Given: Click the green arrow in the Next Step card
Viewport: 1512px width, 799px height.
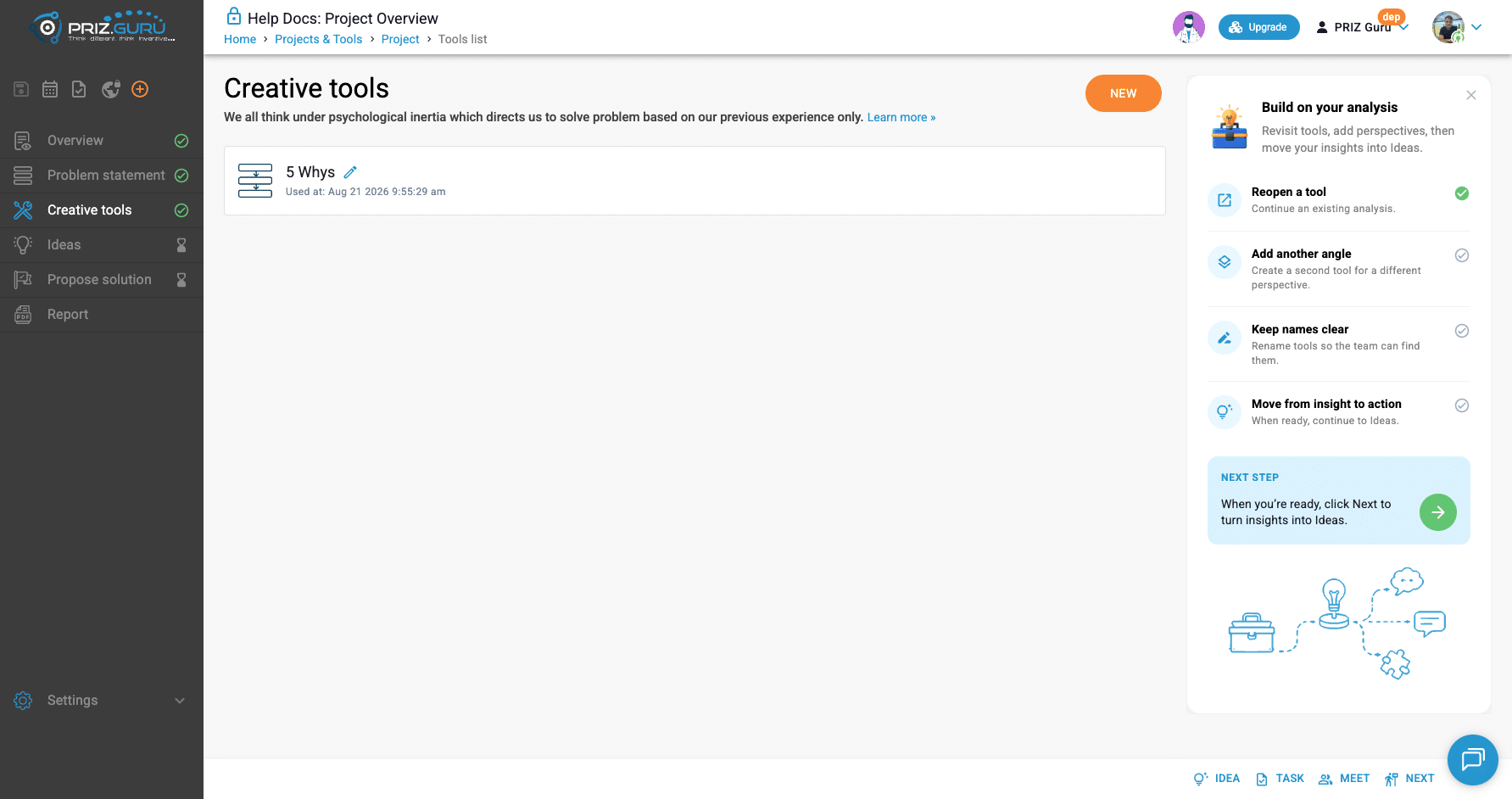Looking at the screenshot, I should pos(1438,512).
